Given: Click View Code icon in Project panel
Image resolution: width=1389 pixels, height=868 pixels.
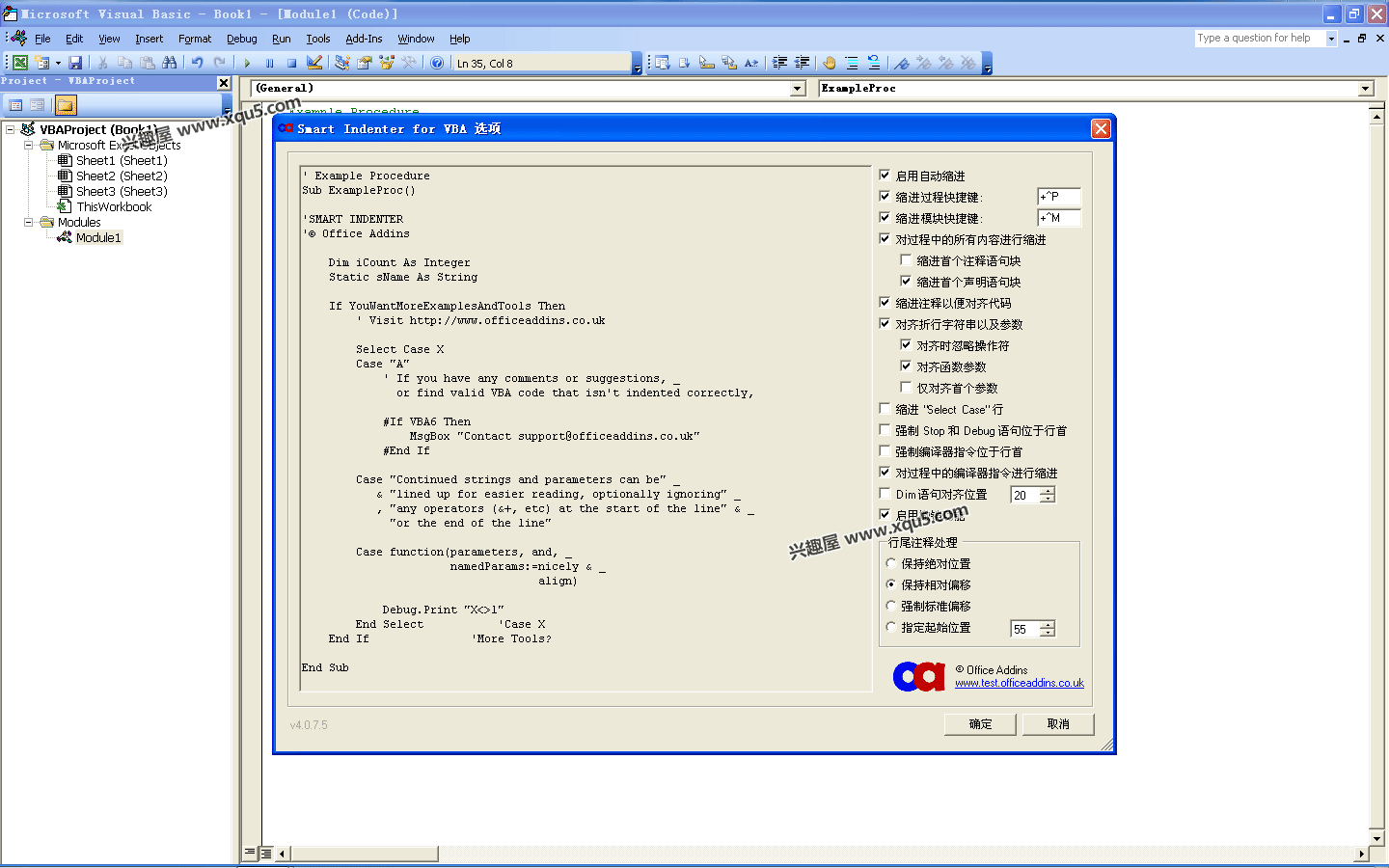Looking at the screenshot, I should coord(15,105).
